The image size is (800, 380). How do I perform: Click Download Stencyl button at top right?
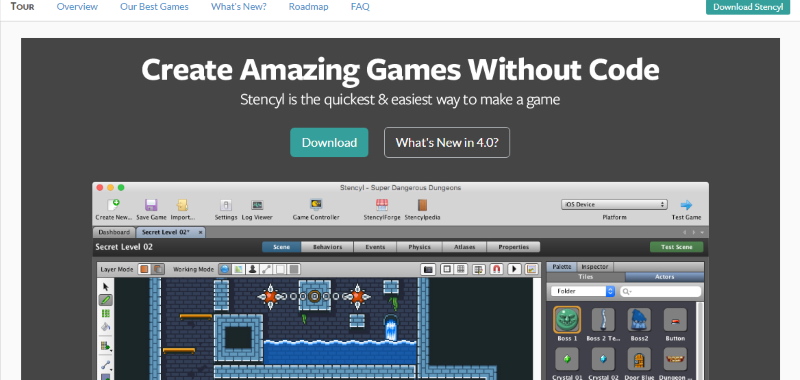point(748,7)
